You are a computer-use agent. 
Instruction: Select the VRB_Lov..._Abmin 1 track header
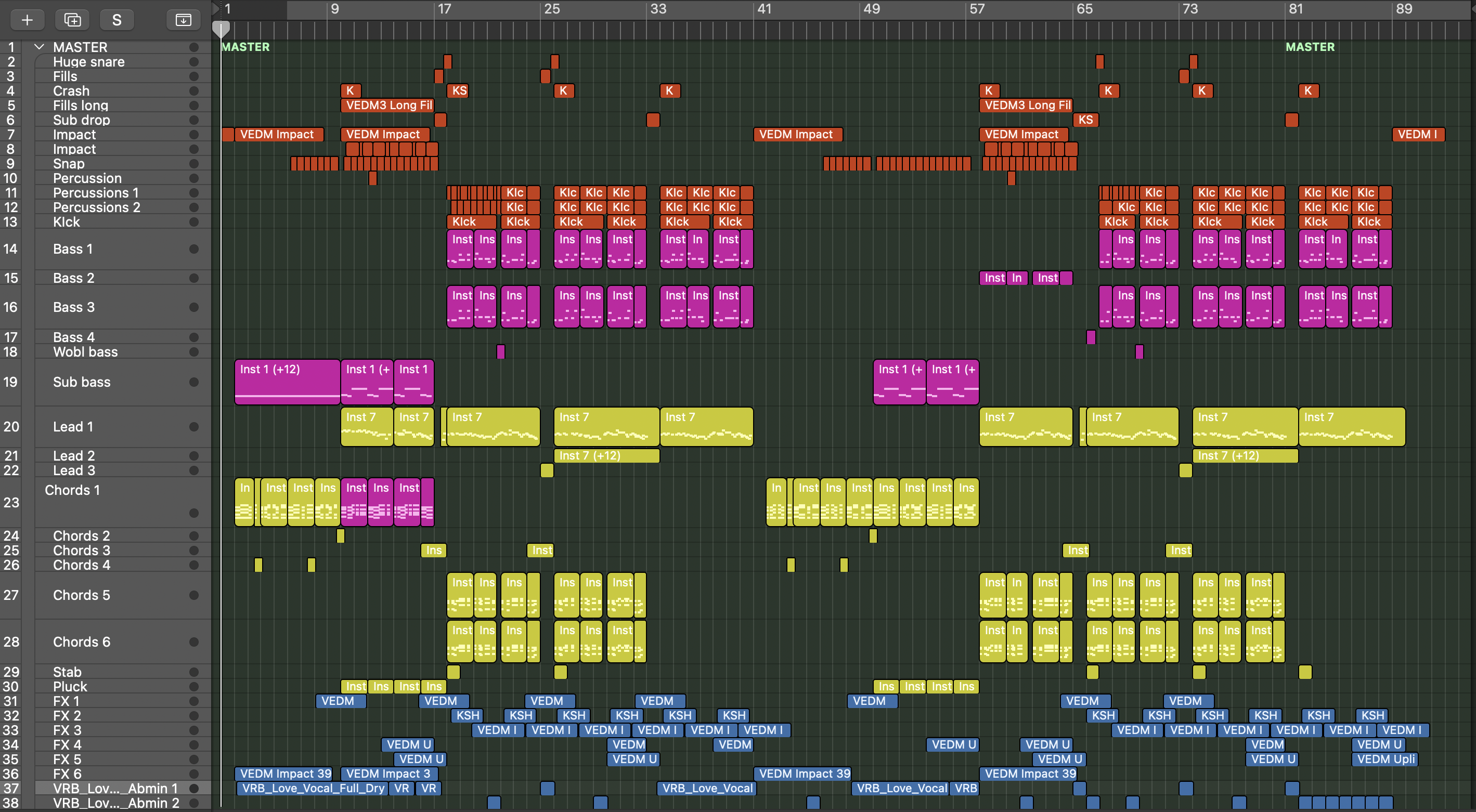pyautogui.click(x=114, y=789)
